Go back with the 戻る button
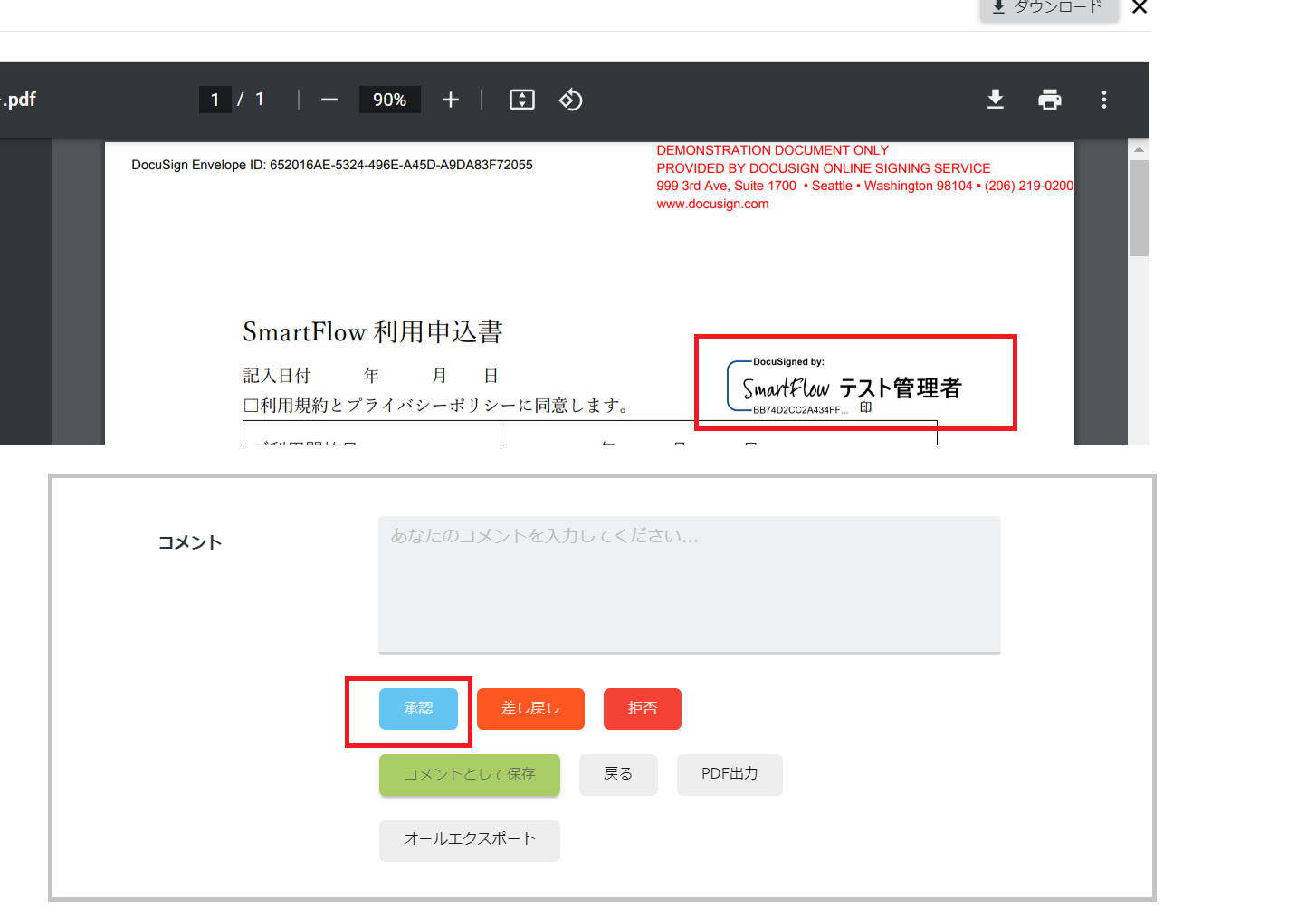The width and height of the screenshot is (1316, 909). (x=618, y=775)
